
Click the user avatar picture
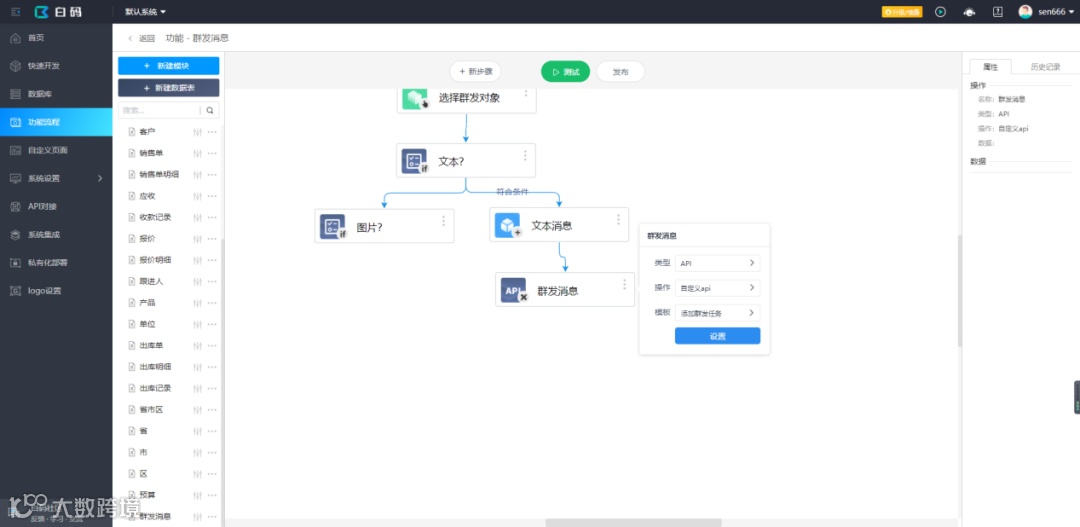pos(1025,12)
